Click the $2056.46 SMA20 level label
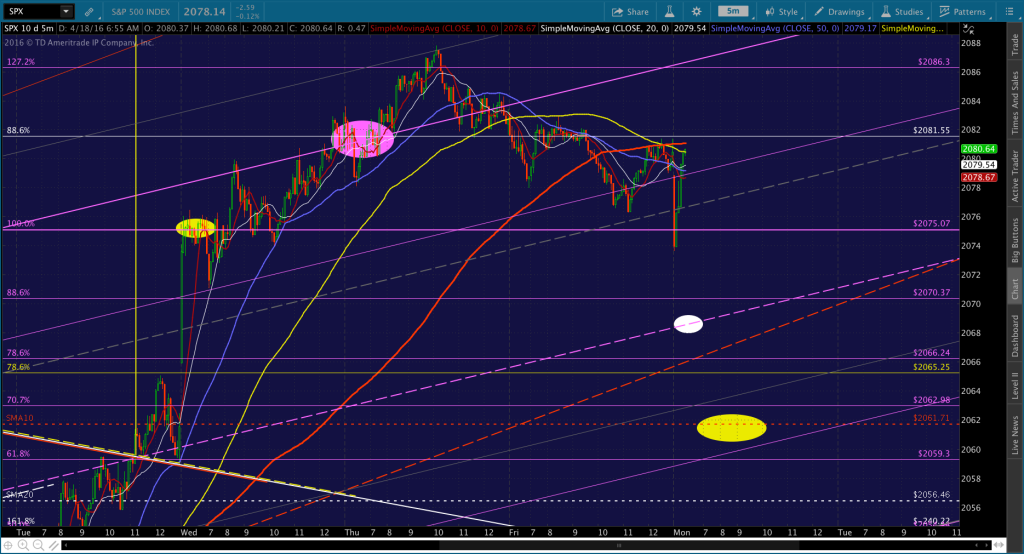Viewport: 1024px width, 554px height. (931, 495)
